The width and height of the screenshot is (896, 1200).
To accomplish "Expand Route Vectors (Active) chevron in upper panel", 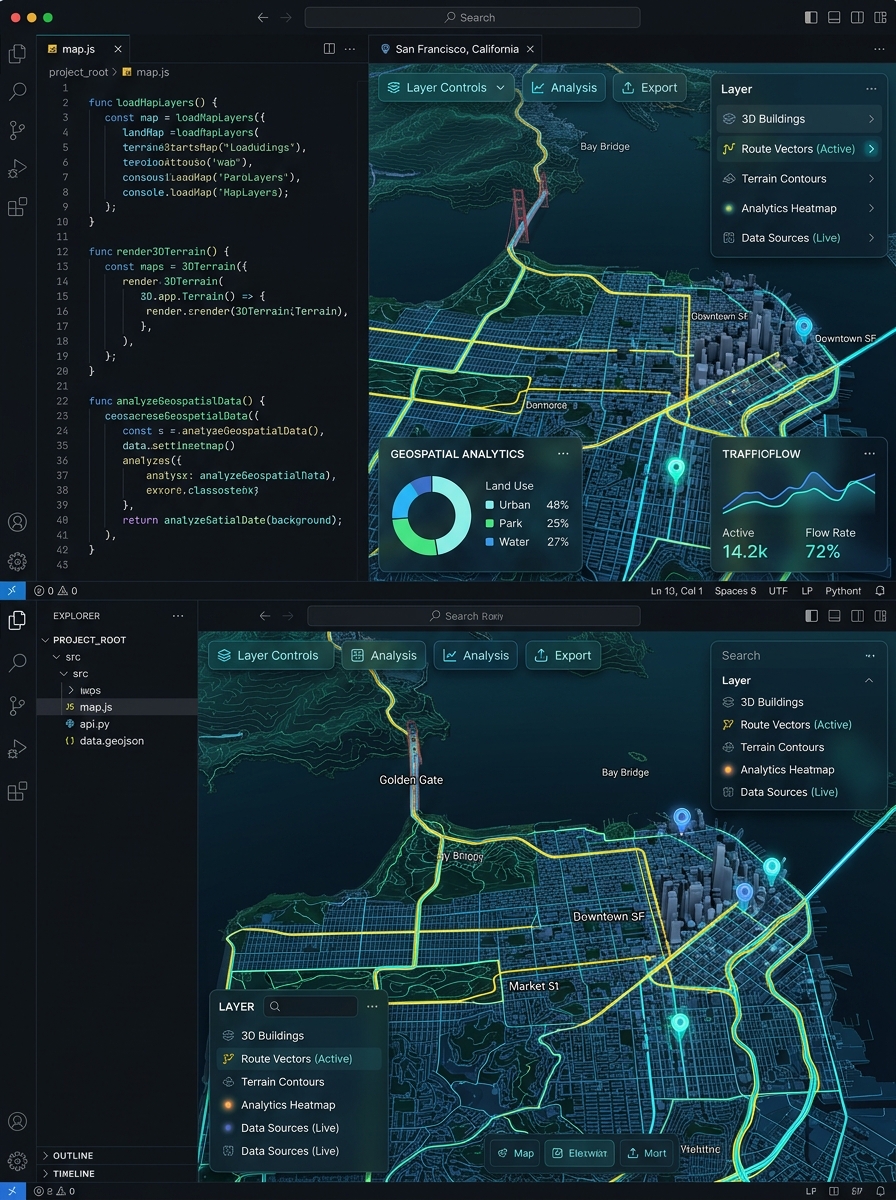I will (x=871, y=149).
